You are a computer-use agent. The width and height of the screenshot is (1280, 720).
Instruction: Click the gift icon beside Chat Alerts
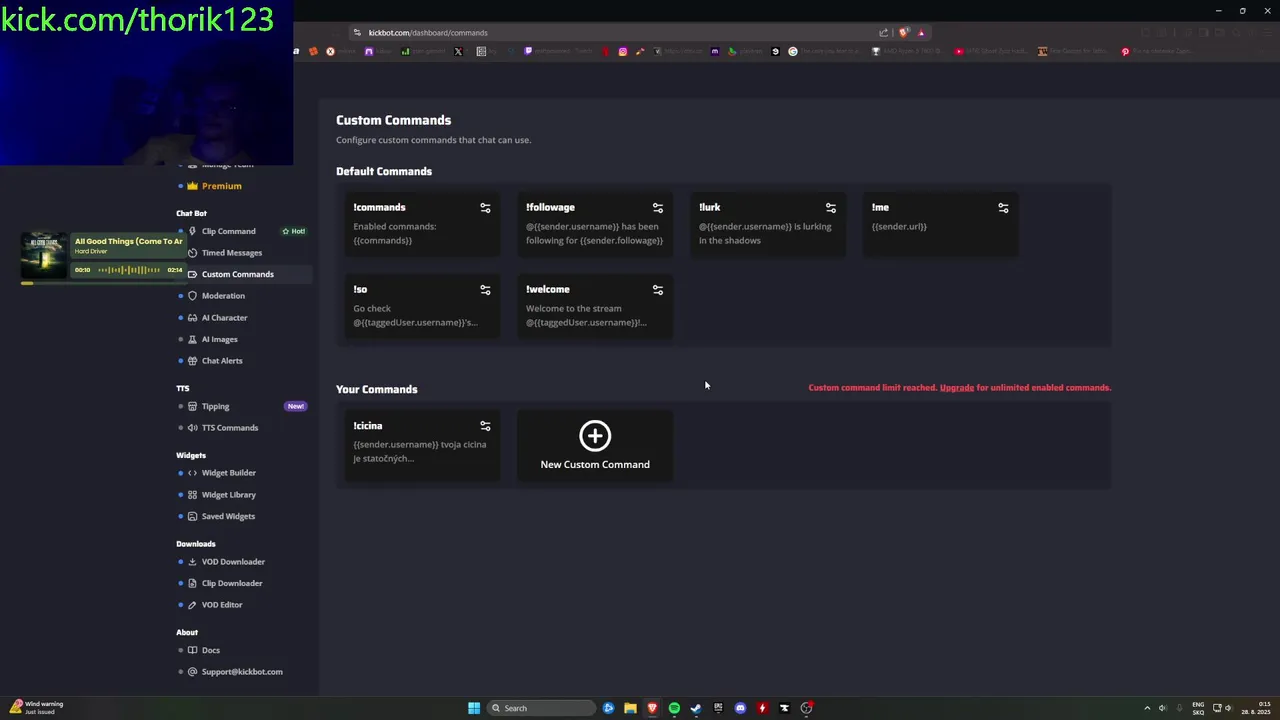192,361
